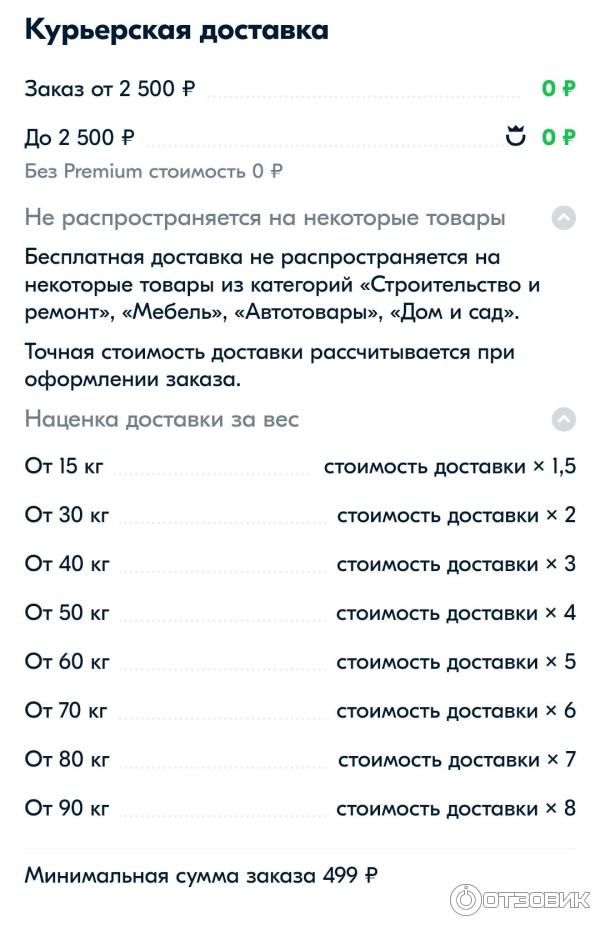Click the "Без Premium стоимость 0 ₽" note

[153, 171]
